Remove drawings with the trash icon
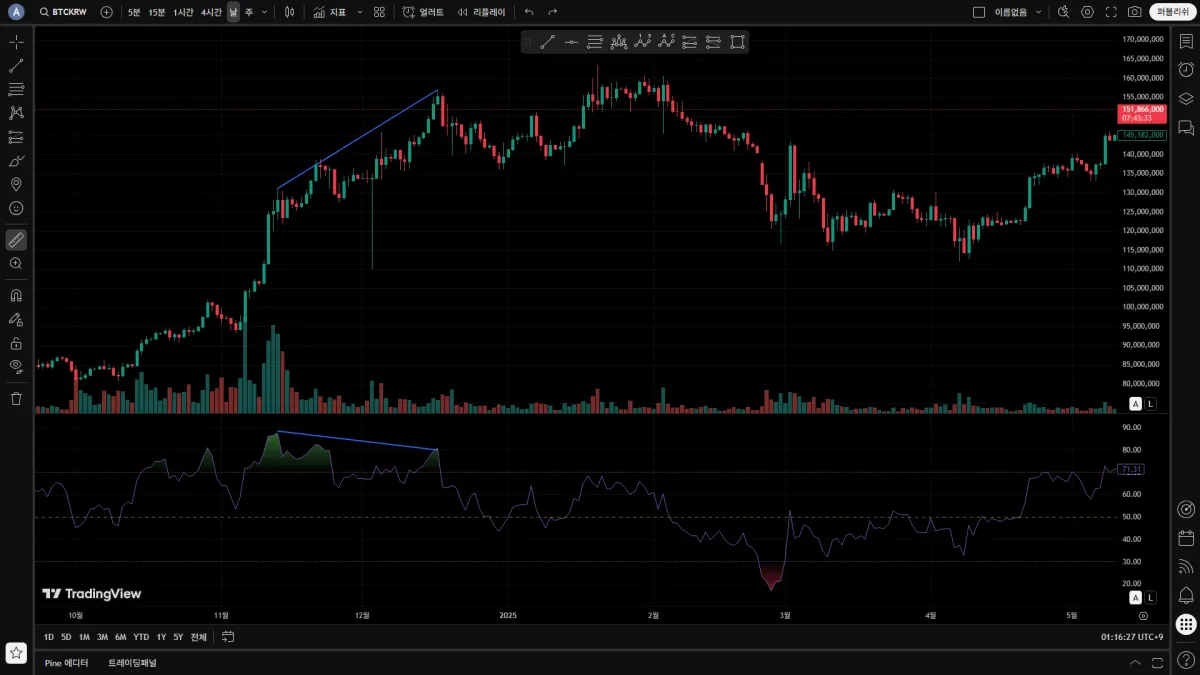 (16, 399)
